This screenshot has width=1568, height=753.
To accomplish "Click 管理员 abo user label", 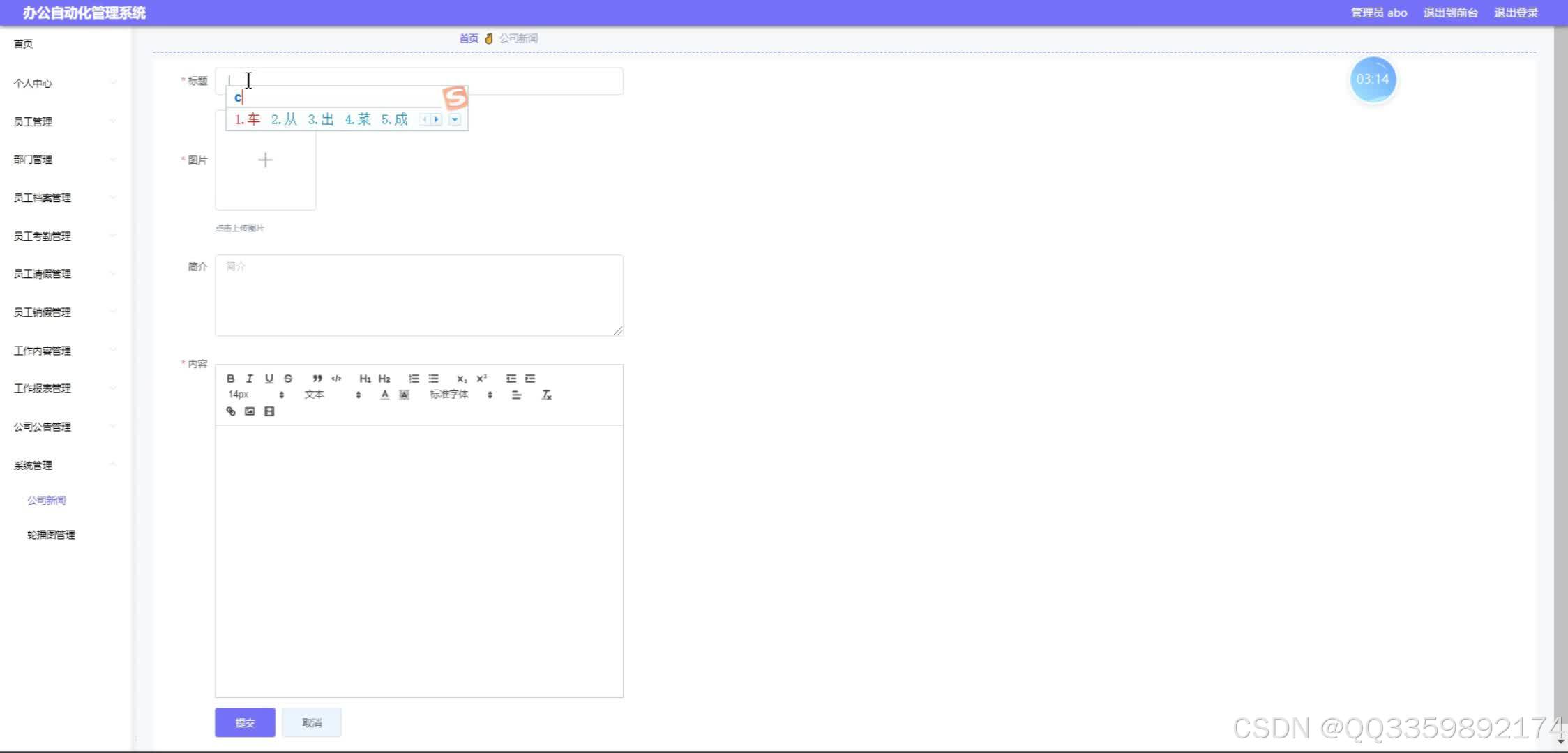I will click(1379, 13).
